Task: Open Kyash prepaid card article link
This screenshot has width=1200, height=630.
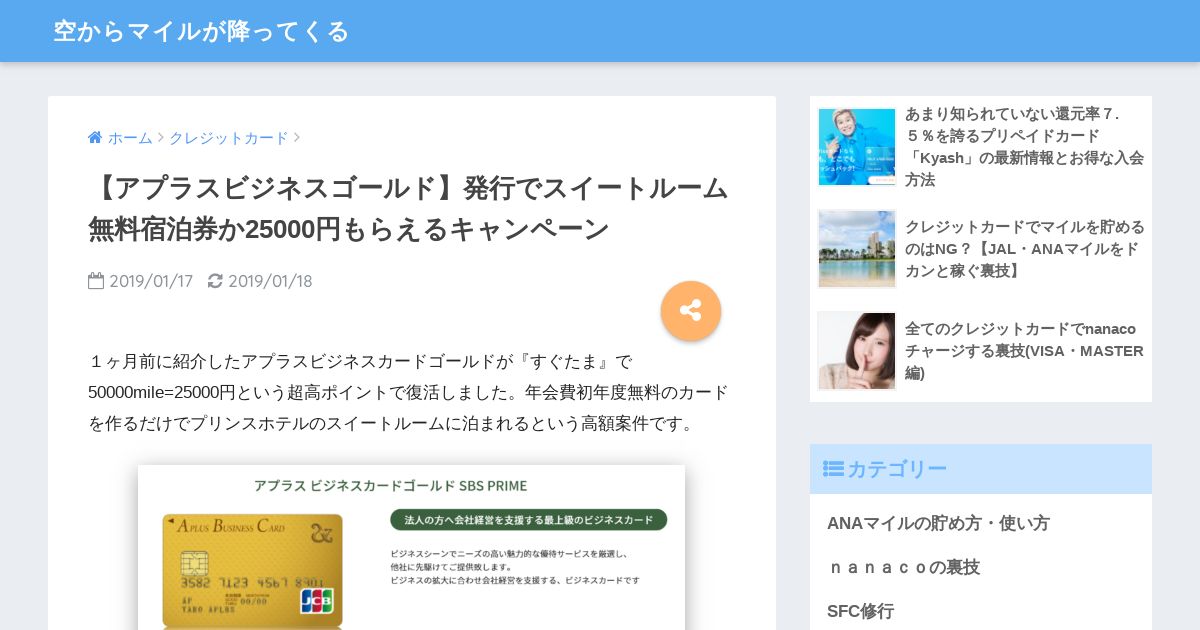Action: coord(1025,146)
